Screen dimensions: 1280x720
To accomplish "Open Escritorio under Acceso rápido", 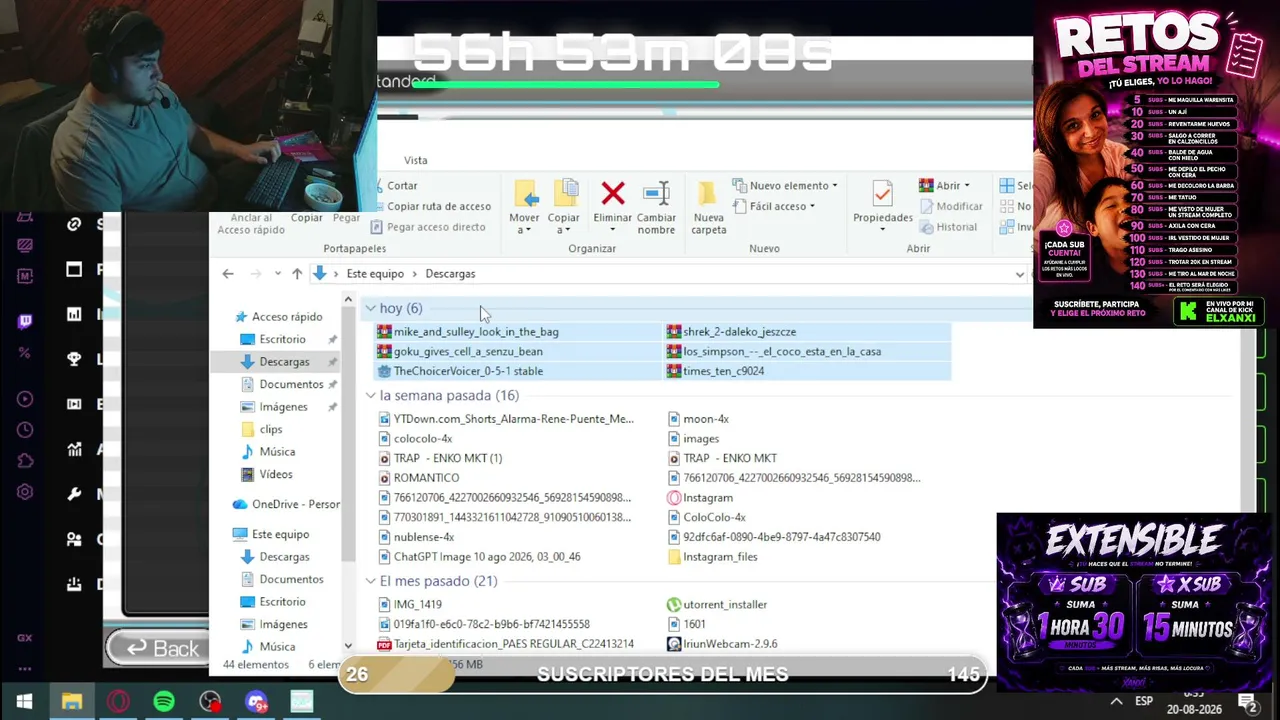I will [274, 340].
